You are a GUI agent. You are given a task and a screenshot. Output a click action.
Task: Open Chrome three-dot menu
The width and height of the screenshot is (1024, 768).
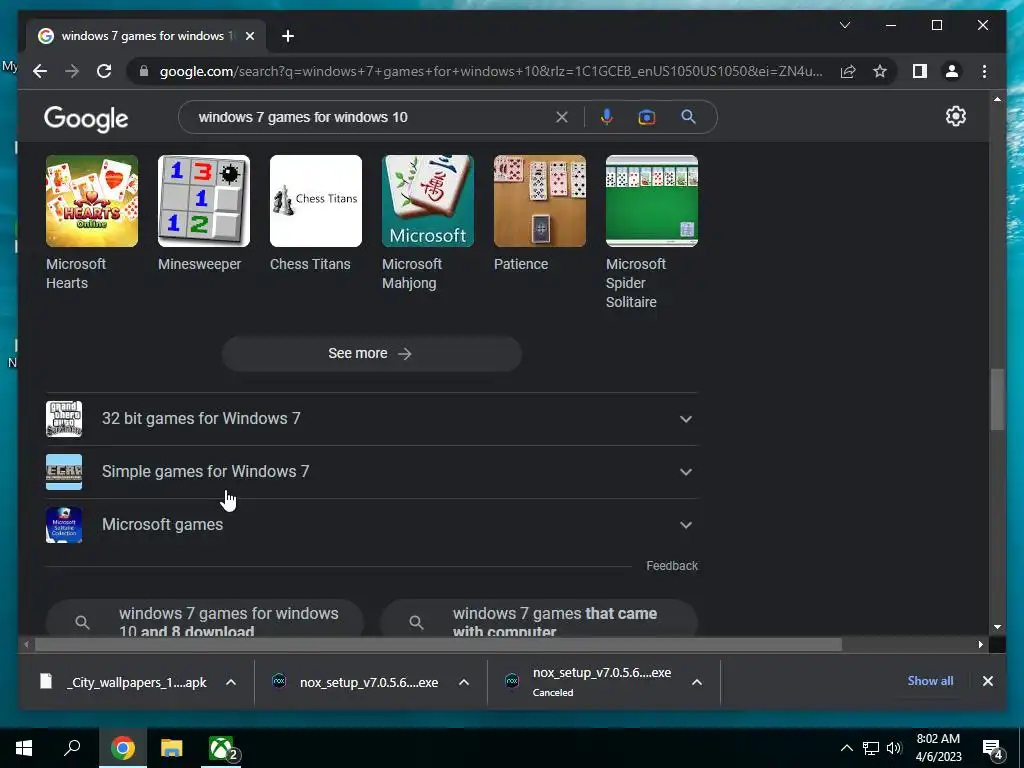984,71
